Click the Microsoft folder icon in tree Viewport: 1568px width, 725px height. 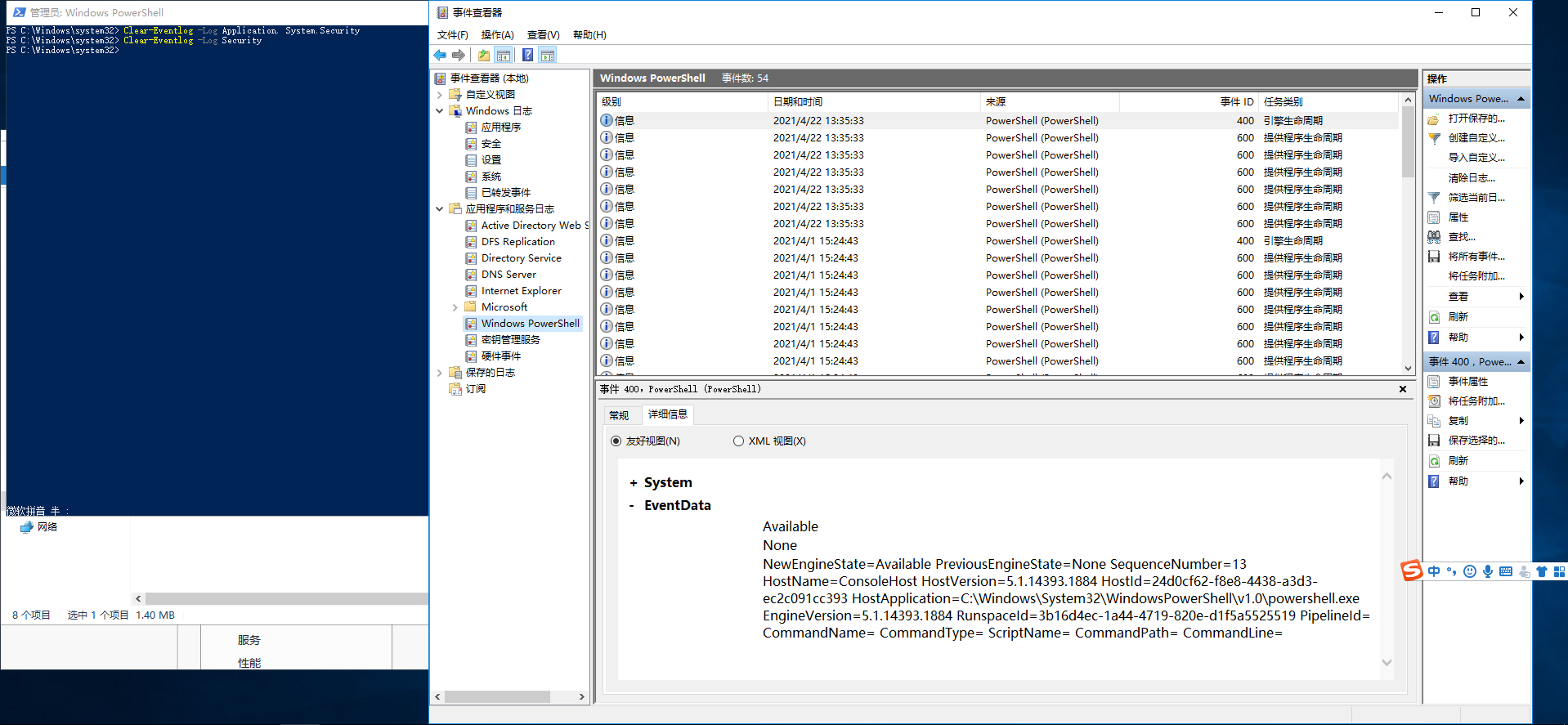(x=471, y=307)
